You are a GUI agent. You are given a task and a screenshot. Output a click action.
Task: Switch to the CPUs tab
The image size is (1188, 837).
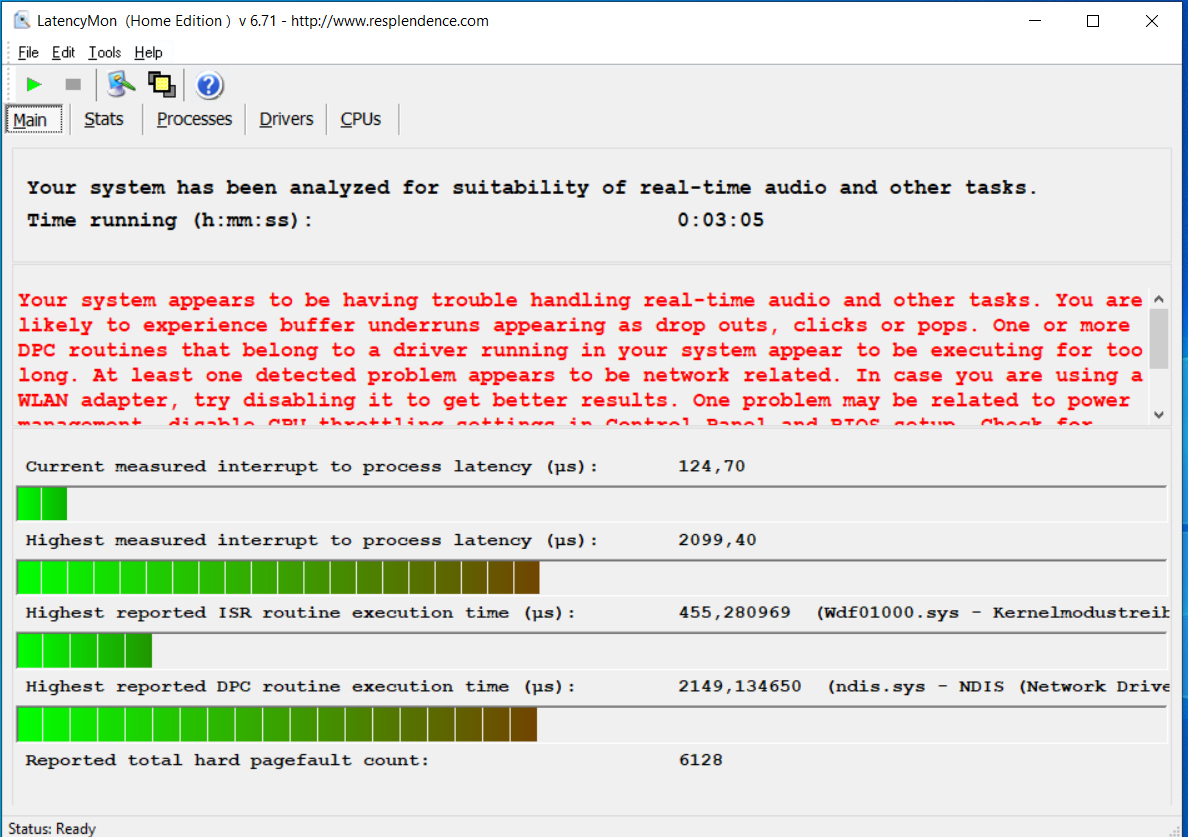point(361,119)
